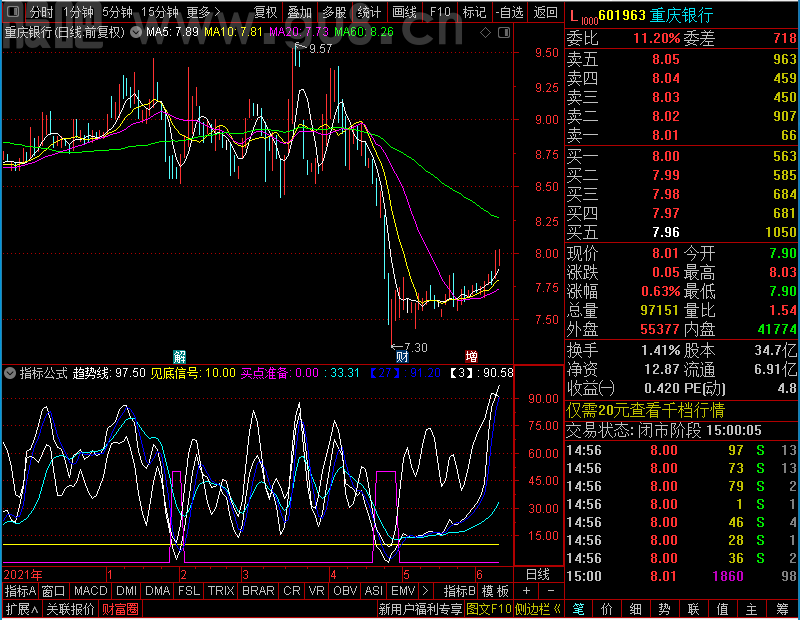
Task: Click the 叠加 overlay button
Action: (x=299, y=12)
